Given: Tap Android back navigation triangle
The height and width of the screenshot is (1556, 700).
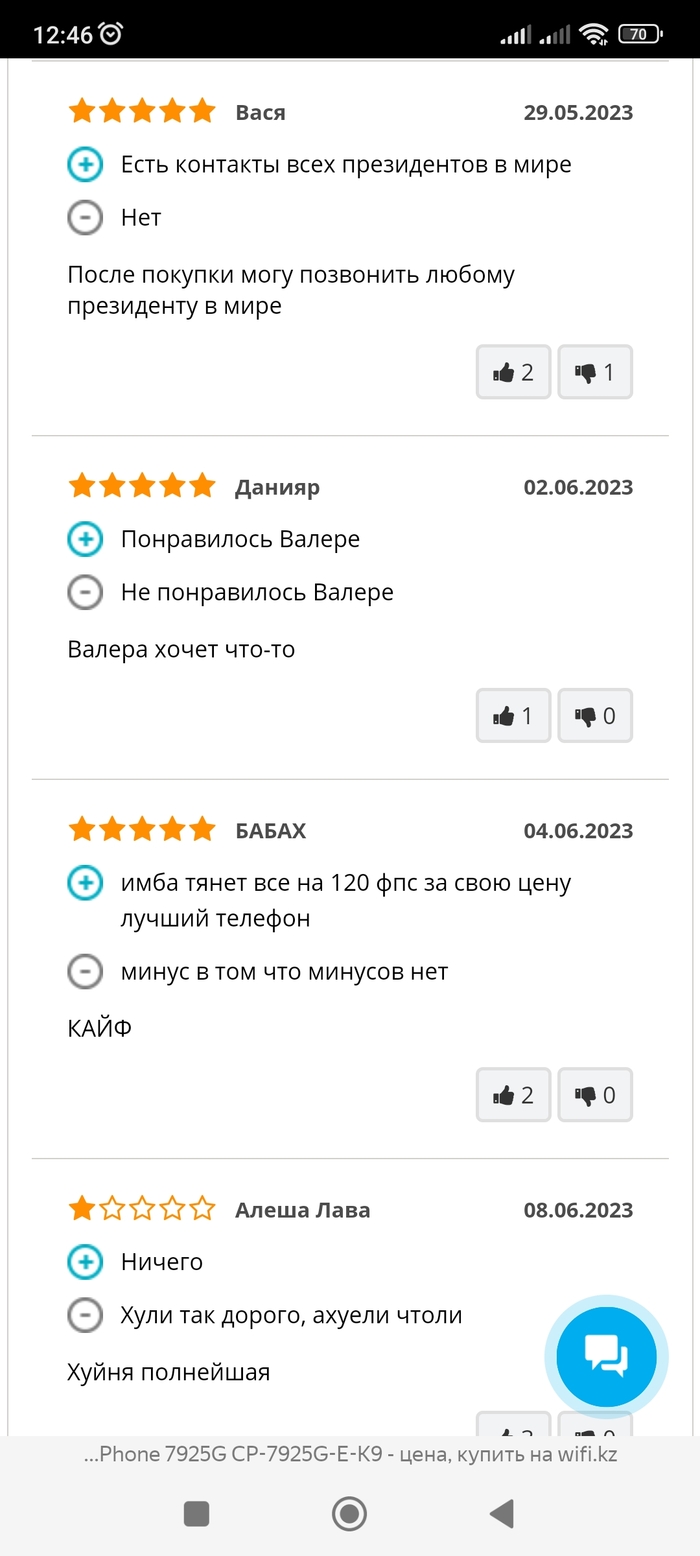Looking at the screenshot, I should [502, 1514].
